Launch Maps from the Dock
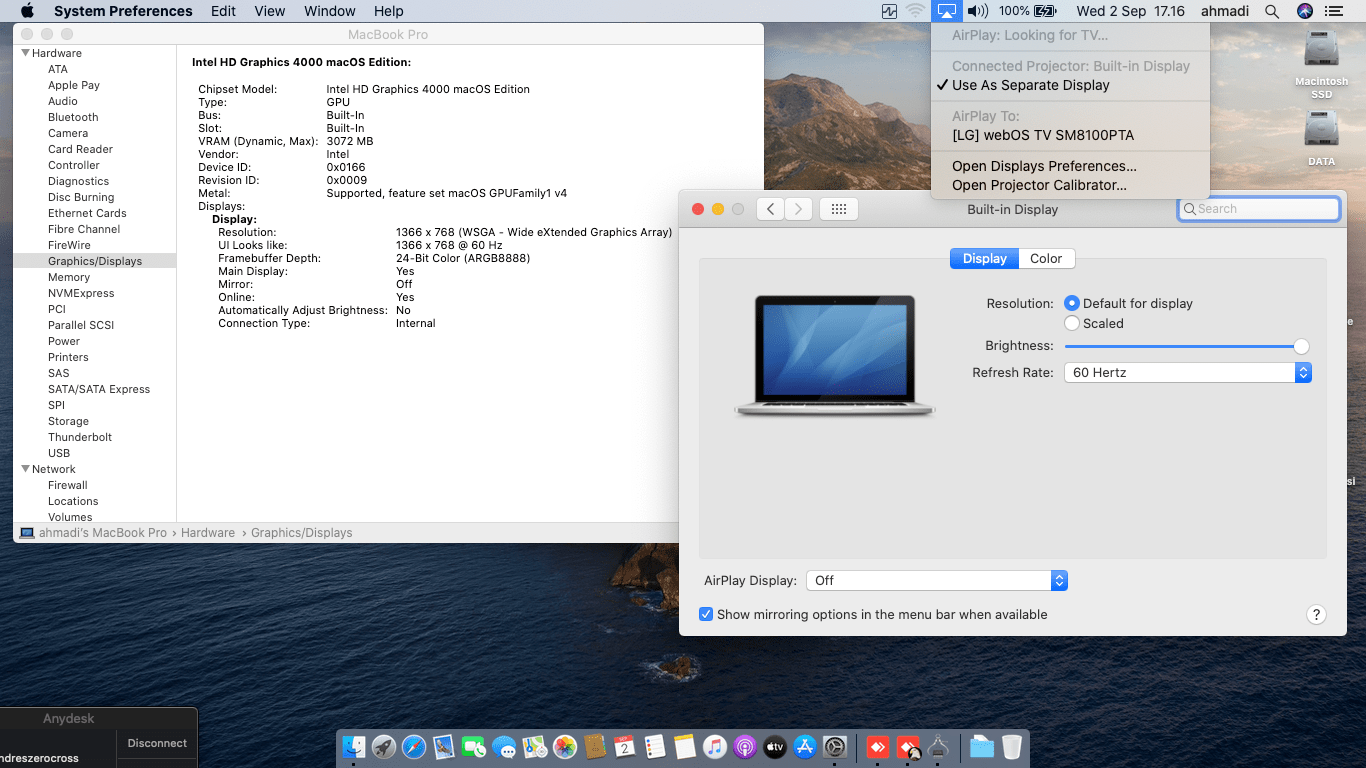 [535, 747]
